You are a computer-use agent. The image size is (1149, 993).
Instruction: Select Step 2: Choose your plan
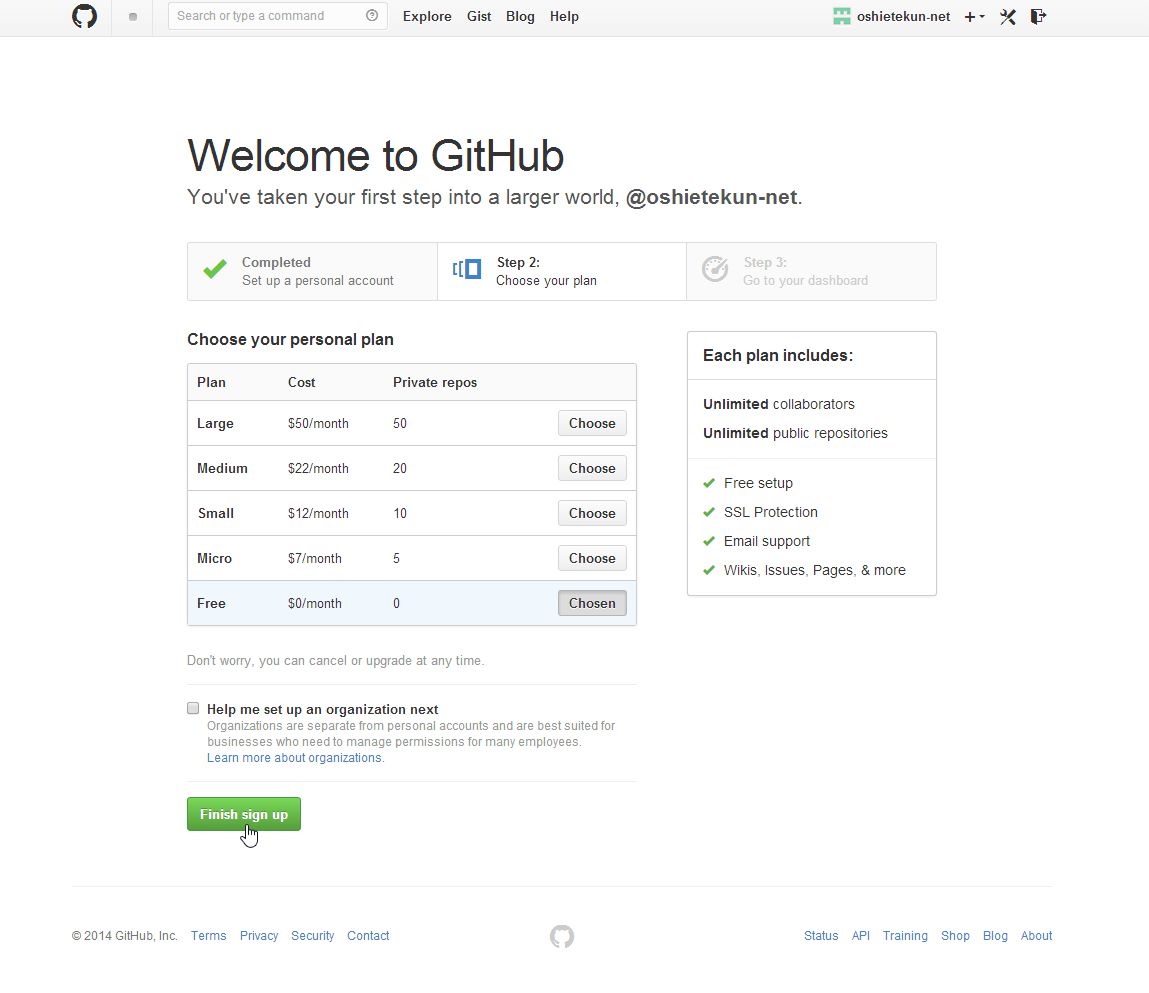pos(562,271)
